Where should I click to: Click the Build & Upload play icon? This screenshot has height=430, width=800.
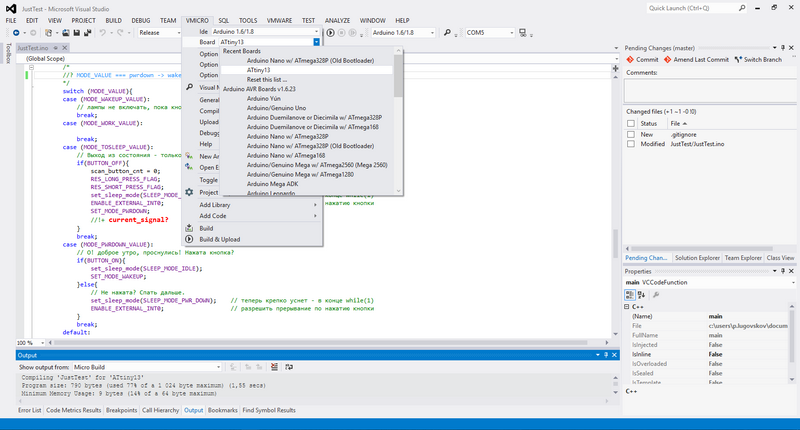click(x=331, y=33)
